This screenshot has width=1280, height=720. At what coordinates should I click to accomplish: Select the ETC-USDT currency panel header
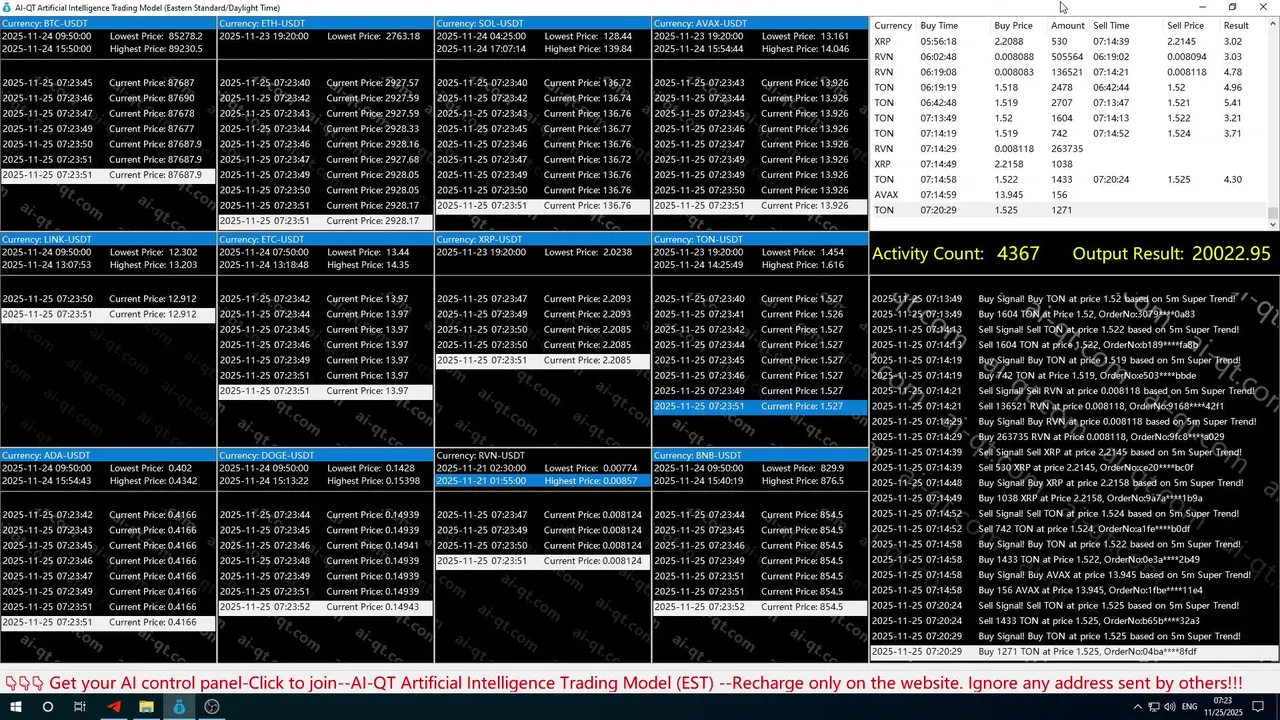(x=325, y=239)
